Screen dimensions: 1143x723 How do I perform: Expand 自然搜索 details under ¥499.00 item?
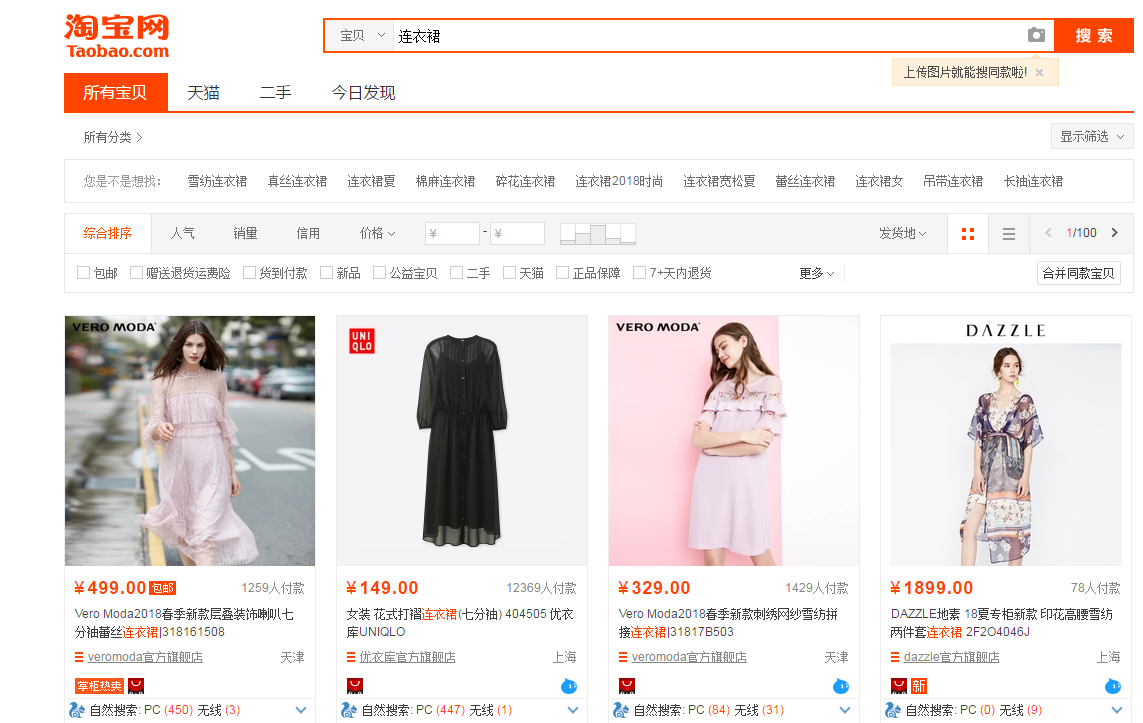[301, 710]
